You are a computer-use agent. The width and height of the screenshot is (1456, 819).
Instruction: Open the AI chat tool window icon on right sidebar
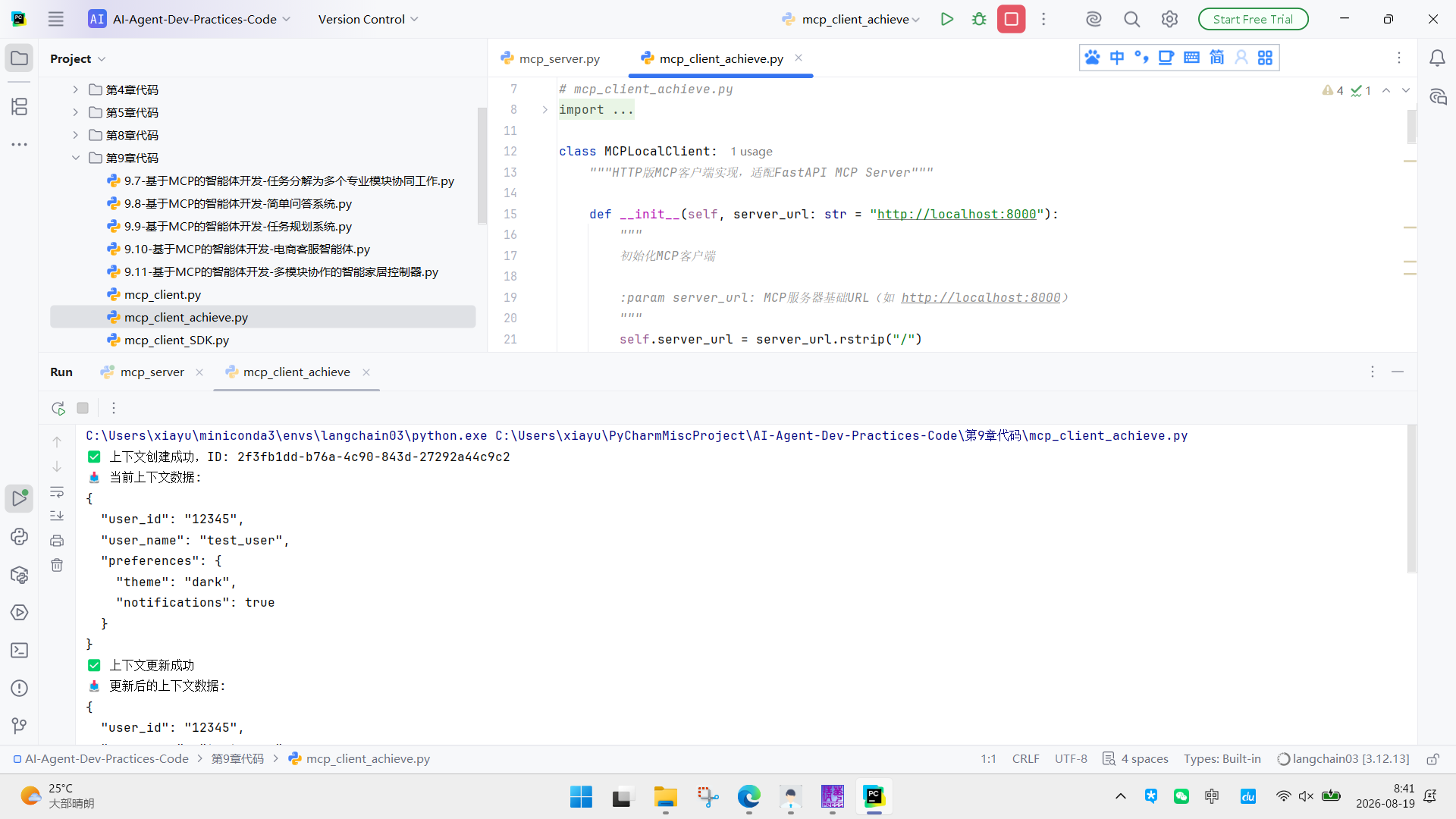pos(1437,97)
